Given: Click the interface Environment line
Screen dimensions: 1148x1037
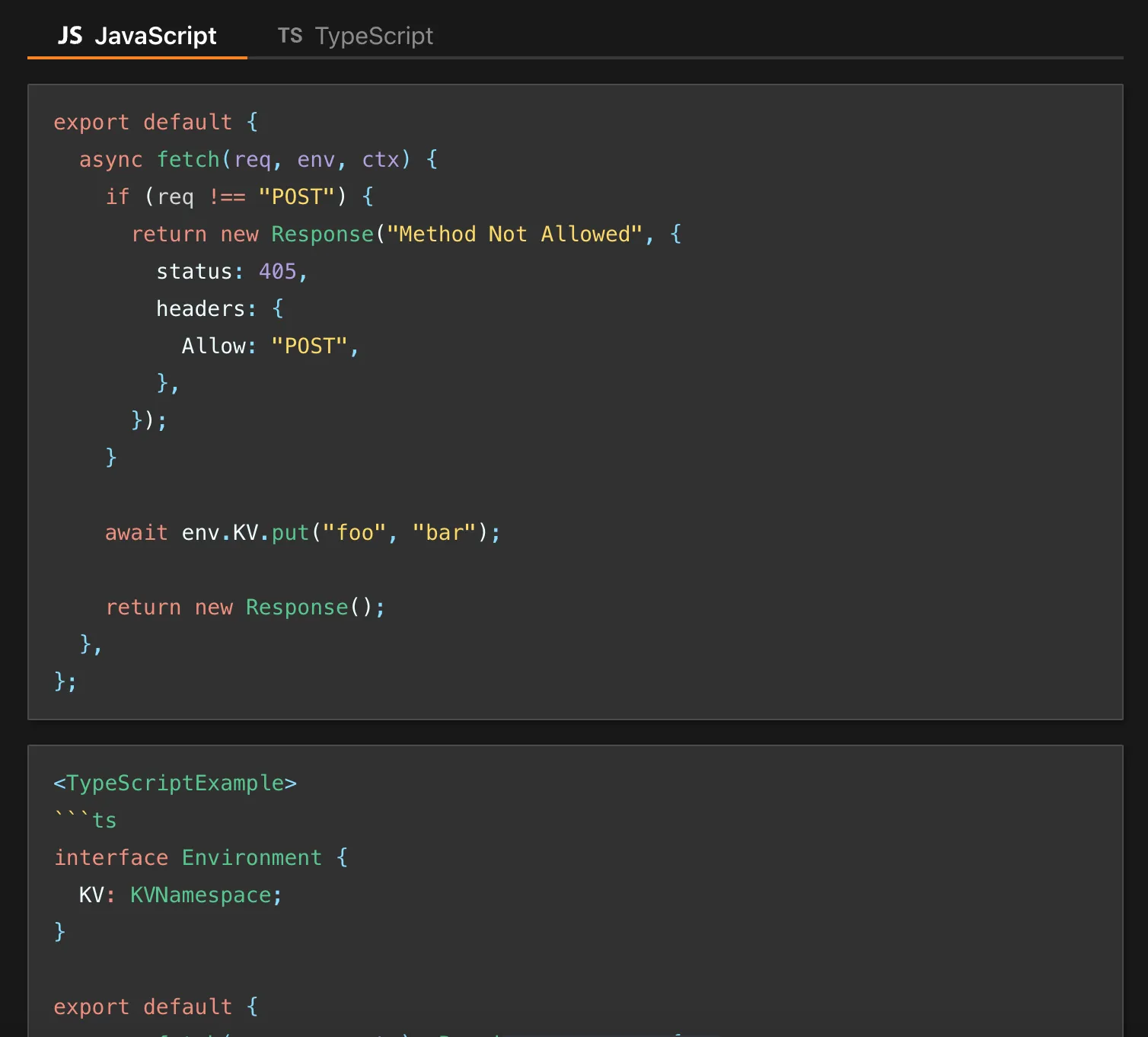Looking at the screenshot, I should (x=201, y=858).
